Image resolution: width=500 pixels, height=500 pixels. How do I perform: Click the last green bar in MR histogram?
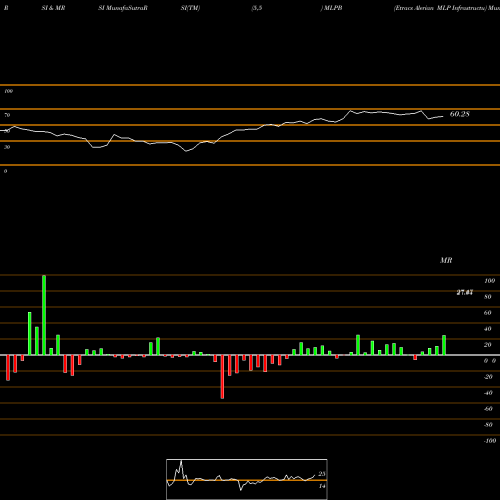point(444,345)
